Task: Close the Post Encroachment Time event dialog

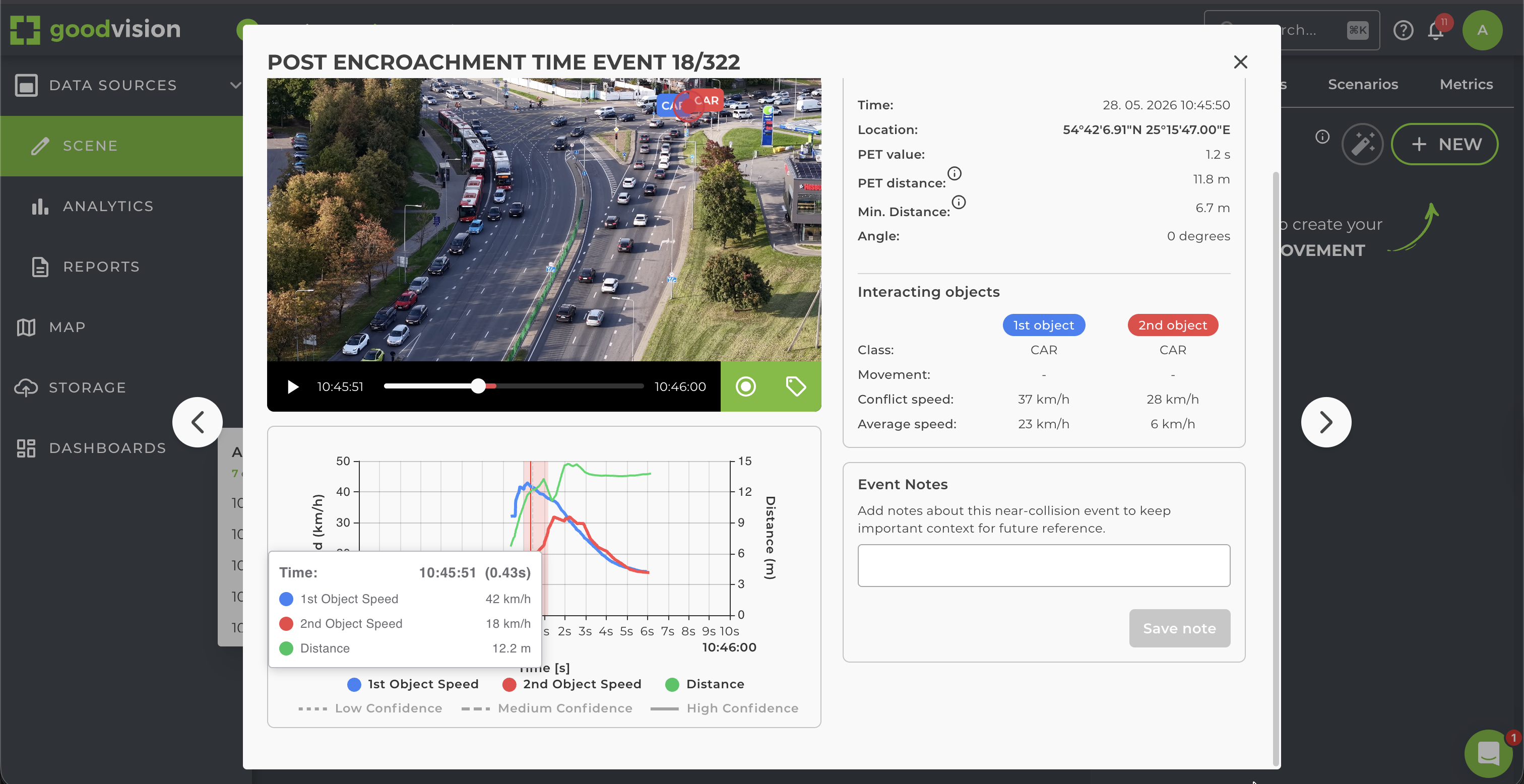Action: (x=1240, y=62)
